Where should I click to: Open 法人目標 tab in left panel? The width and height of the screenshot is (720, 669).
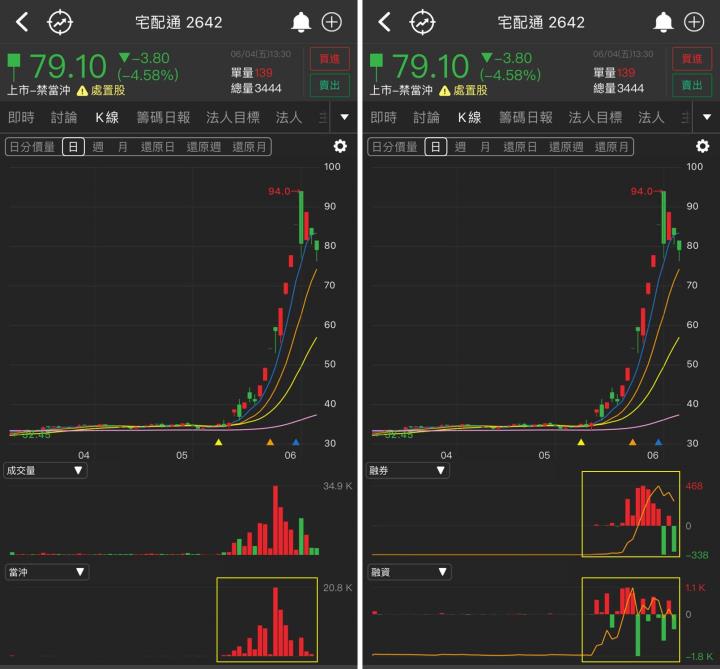tap(233, 118)
